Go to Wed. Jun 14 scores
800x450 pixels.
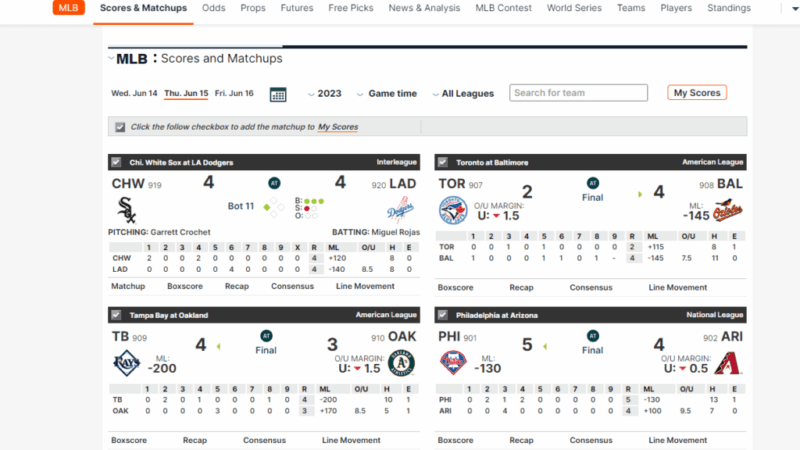click(134, 93)
